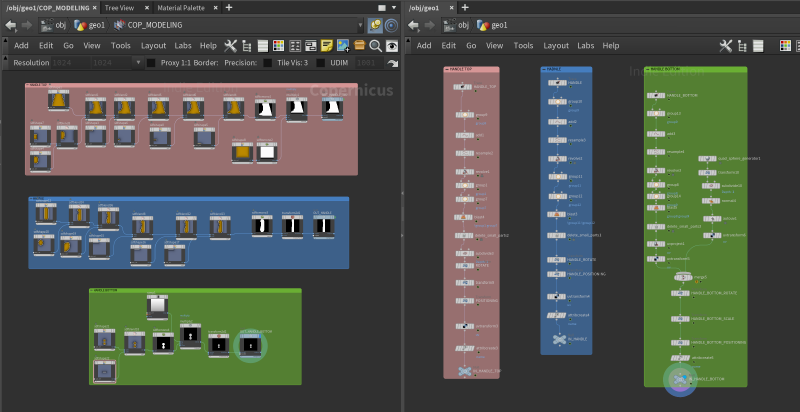Screen dimensions: 800x412
Task: Toggle the display options eye icon
Action: tap(391, 45)
